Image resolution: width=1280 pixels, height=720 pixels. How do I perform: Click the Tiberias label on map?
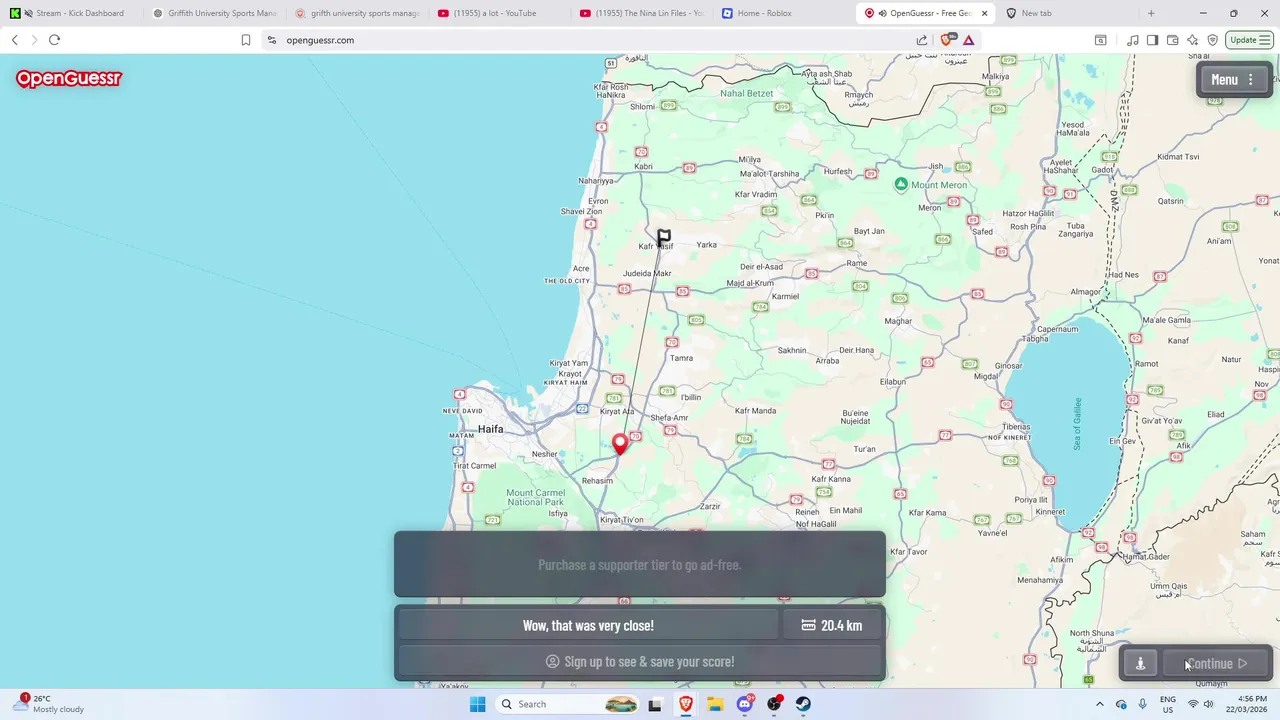pos(1016,427)
